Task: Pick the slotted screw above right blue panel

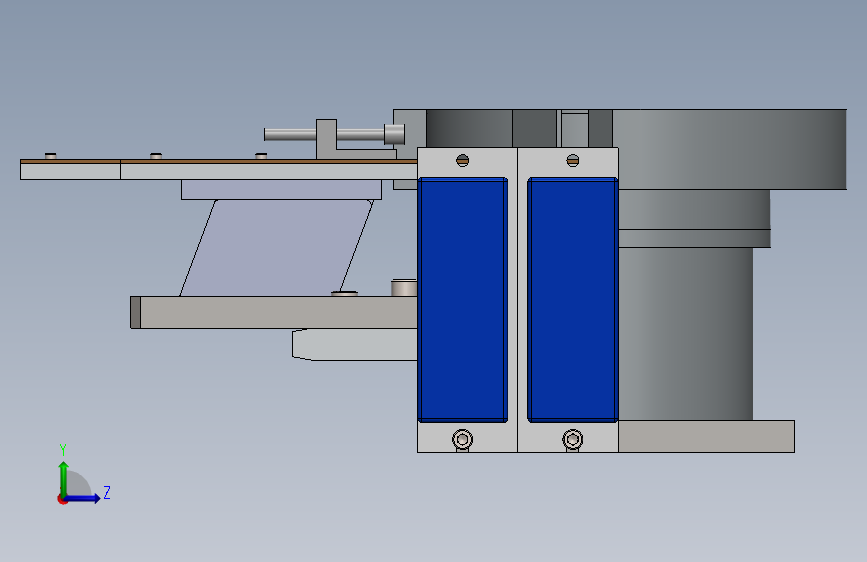Action: 573,160
